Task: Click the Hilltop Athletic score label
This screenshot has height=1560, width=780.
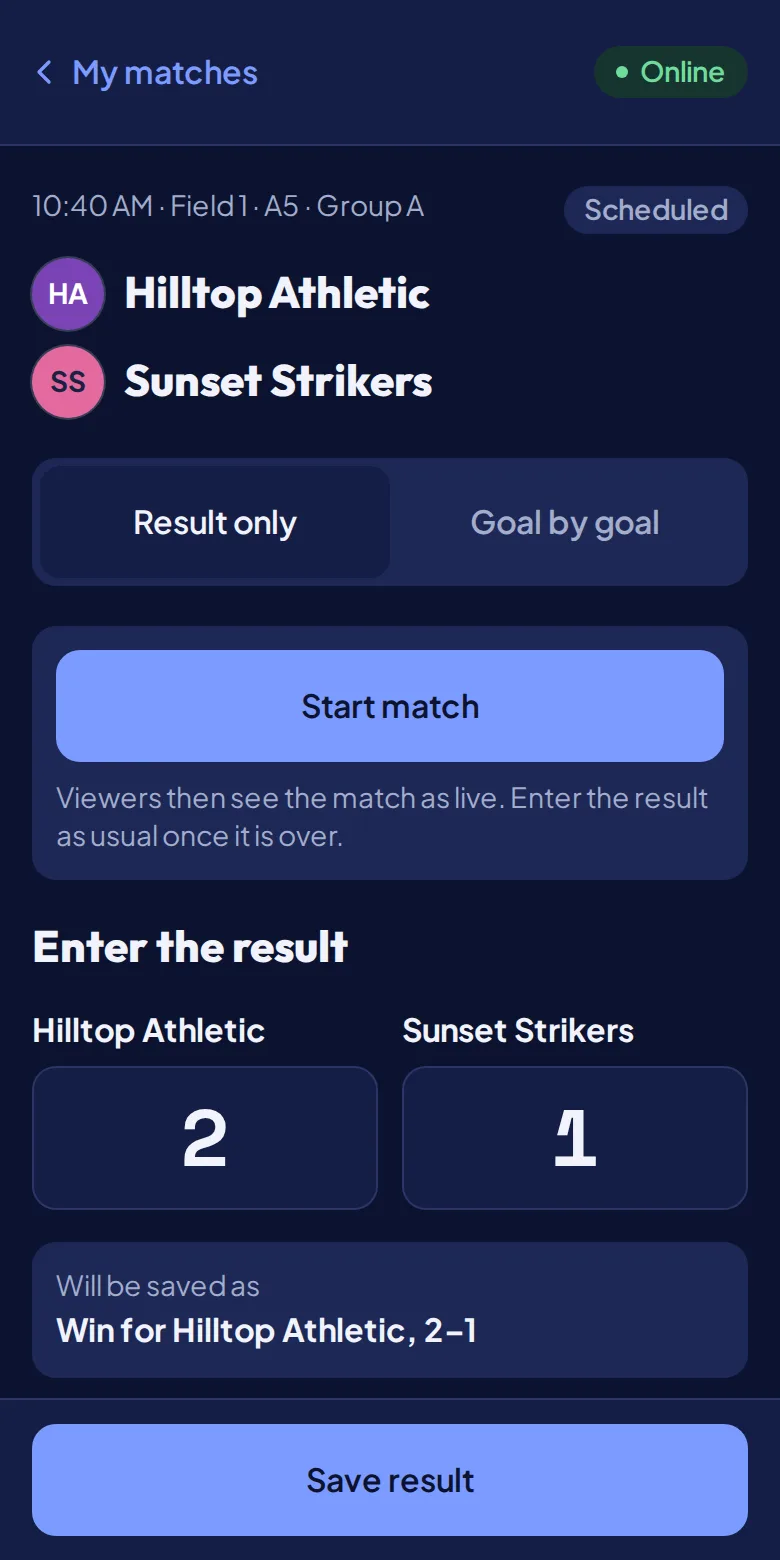Action: [x=149, y=1031]
